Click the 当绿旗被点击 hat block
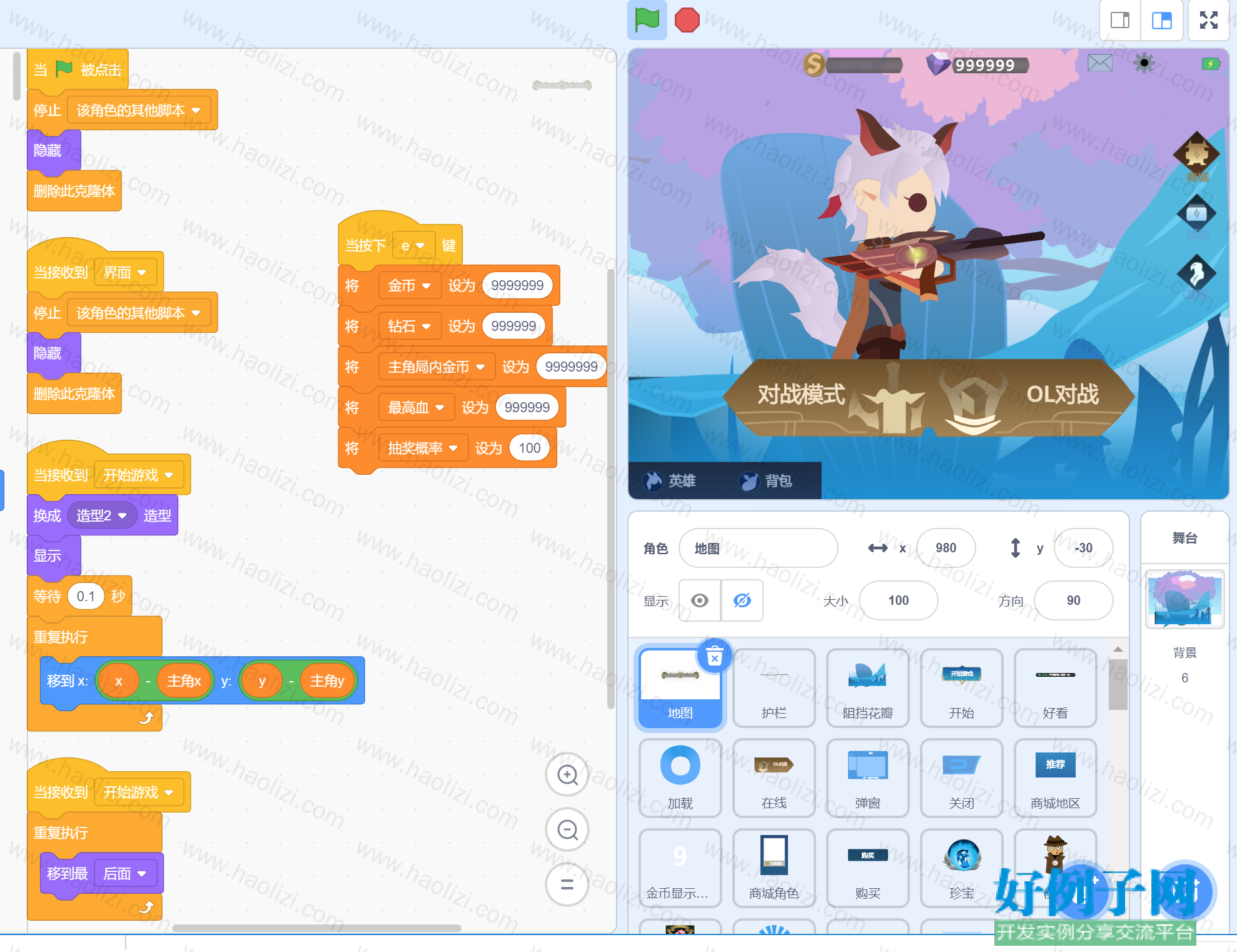This screenshot has width=1237, height=952. (78, 70)
